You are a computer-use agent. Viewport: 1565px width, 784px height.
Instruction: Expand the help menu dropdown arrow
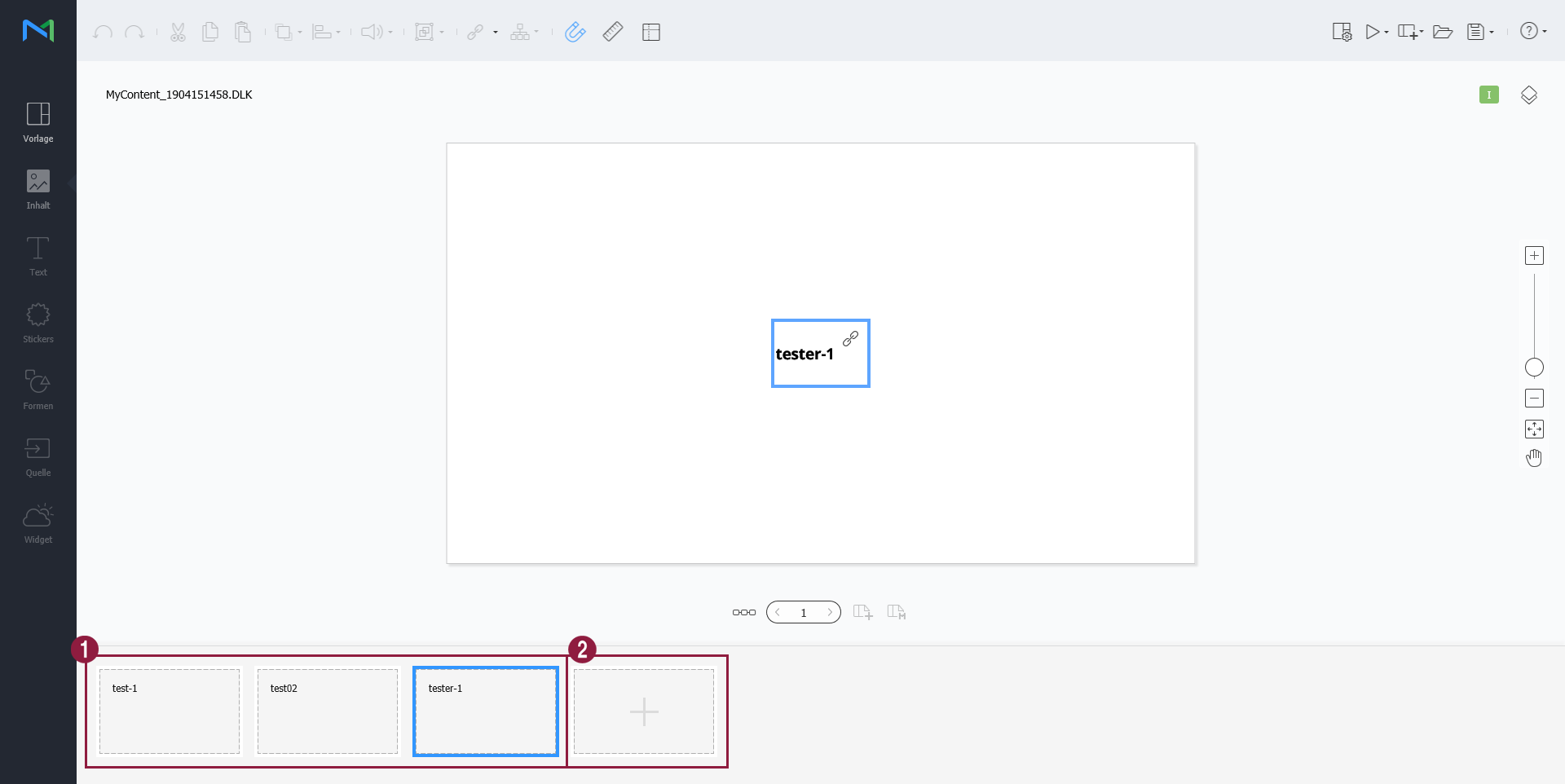[x=1545, y=32]
